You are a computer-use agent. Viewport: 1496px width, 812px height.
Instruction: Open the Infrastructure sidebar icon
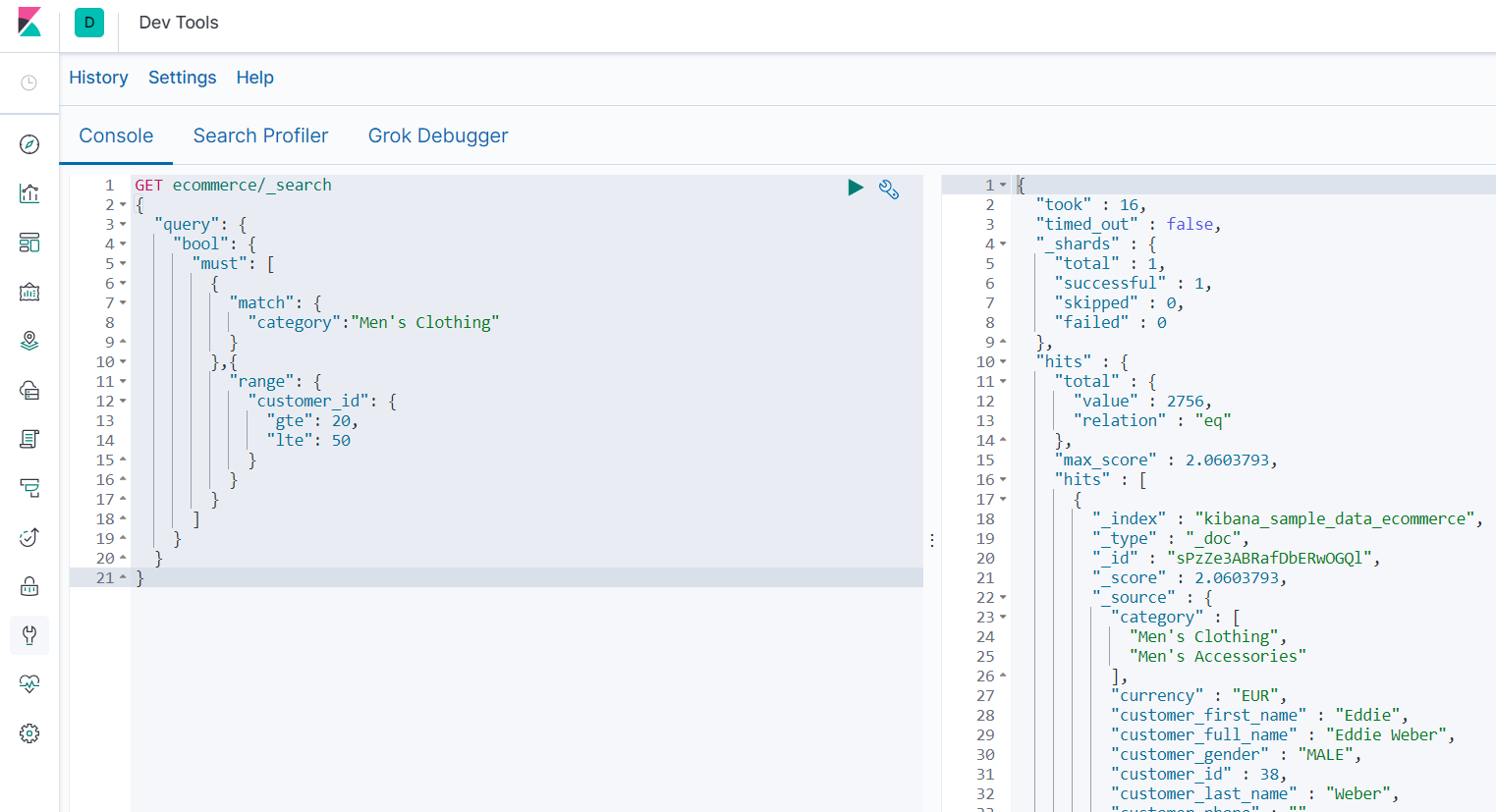coord(29,390)
